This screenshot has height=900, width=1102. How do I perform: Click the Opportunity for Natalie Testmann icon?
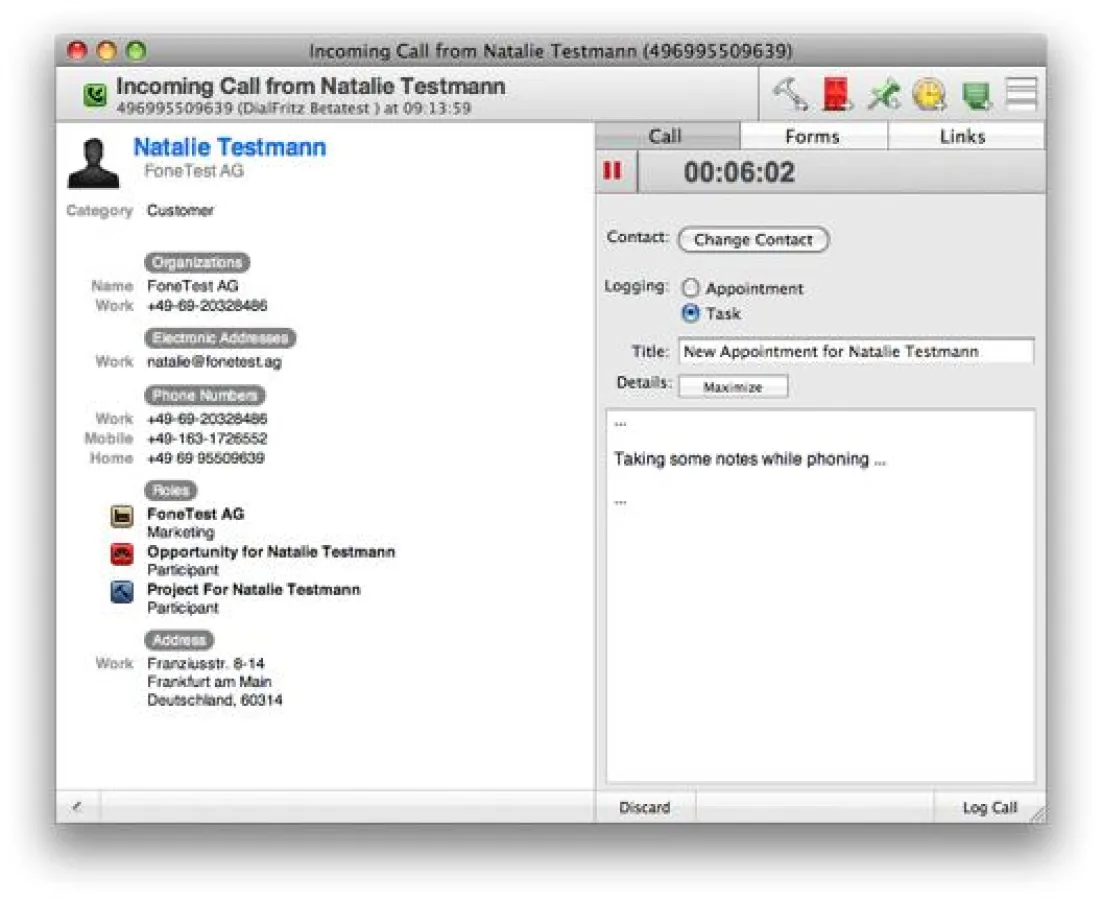122,553
